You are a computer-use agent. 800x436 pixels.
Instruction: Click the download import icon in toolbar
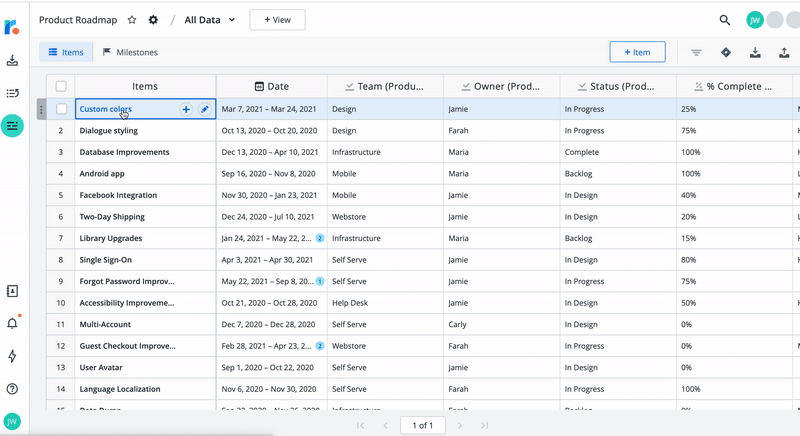(x=755, y=52)
